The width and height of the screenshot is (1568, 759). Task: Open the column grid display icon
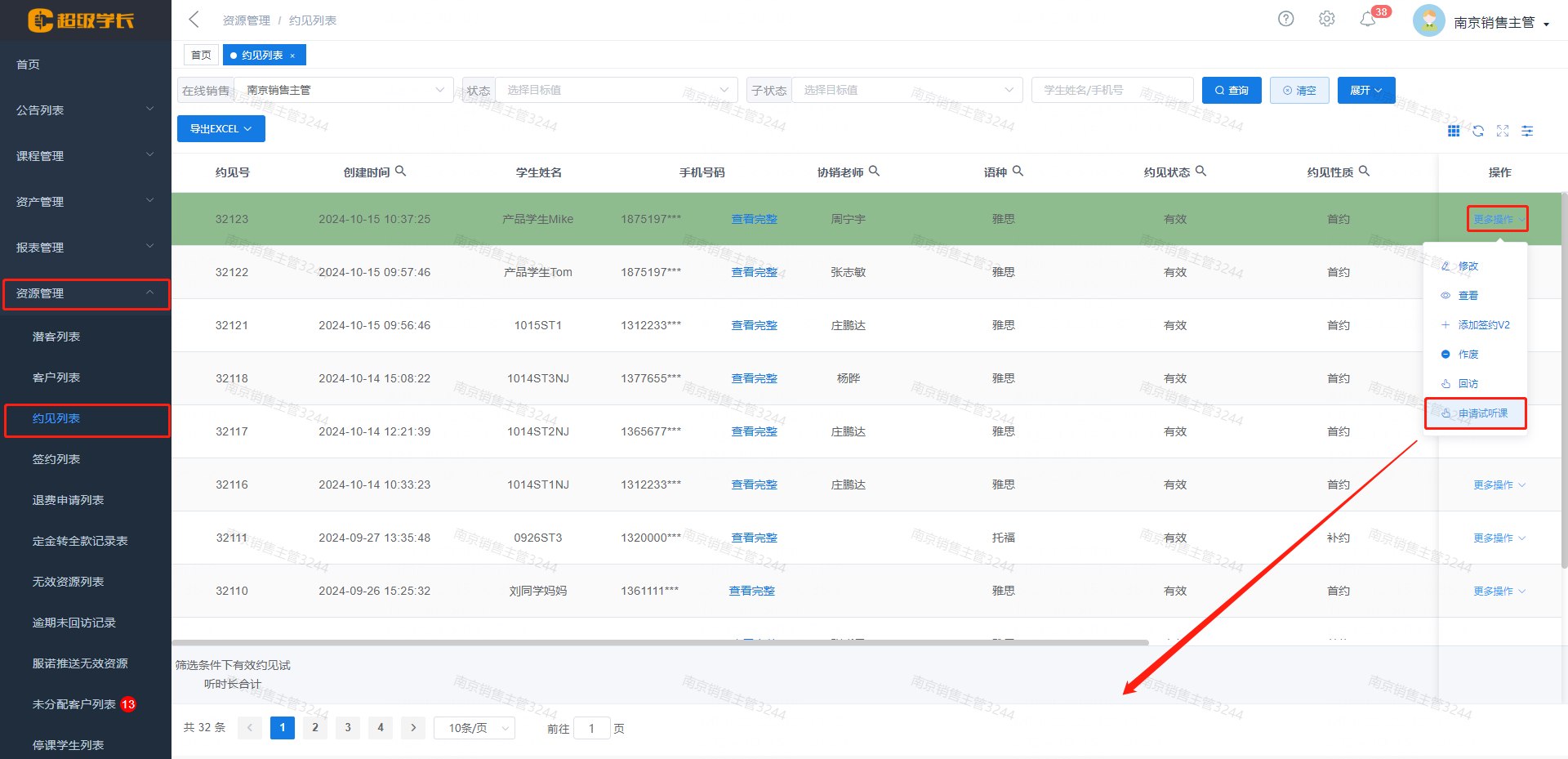tap(1454, 131)
